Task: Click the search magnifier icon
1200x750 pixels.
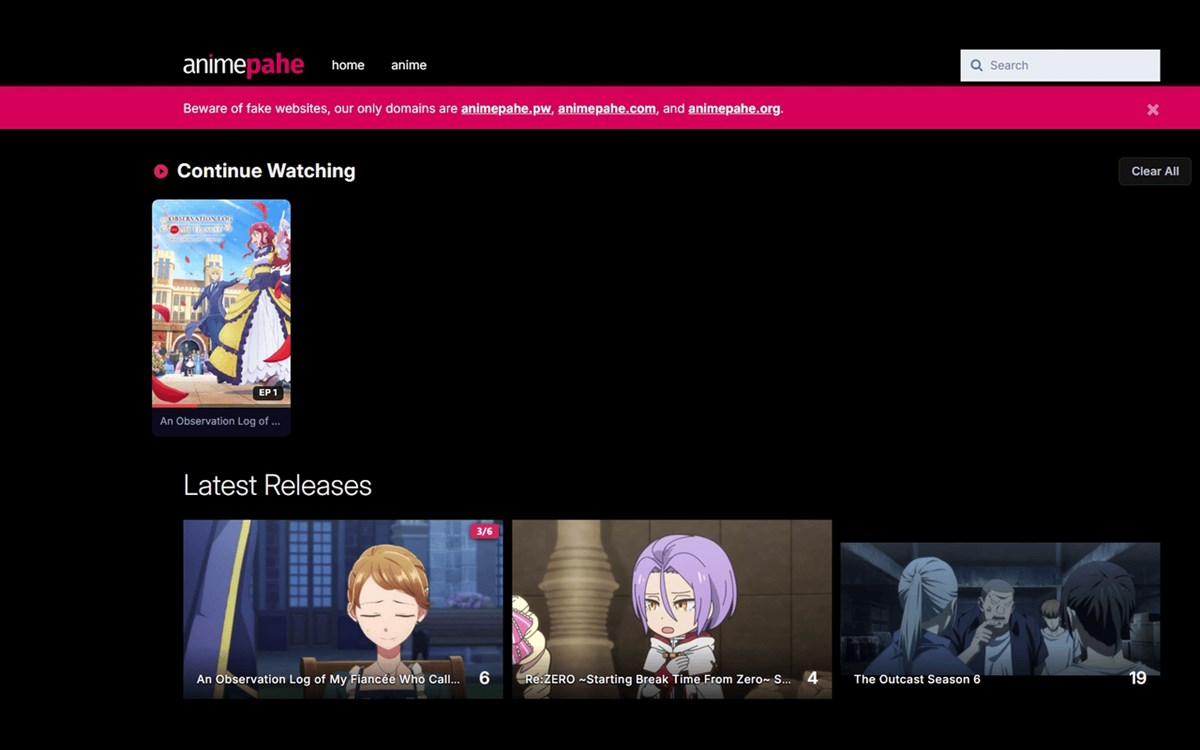Action: (x=977, y=65)
